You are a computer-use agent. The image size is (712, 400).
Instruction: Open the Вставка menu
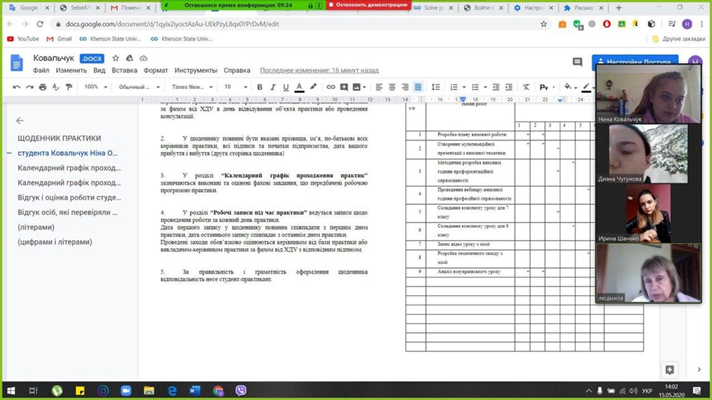(x=124, y=70)
